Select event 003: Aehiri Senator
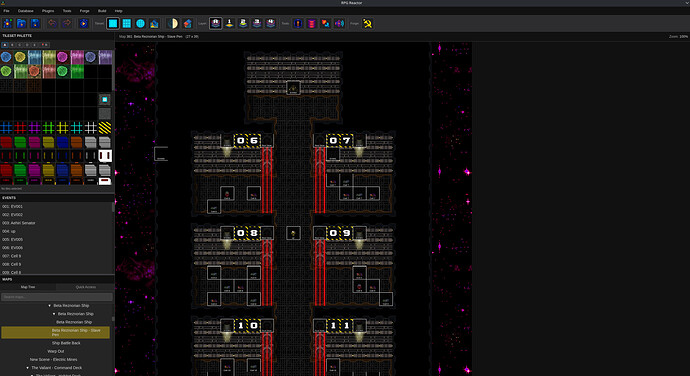Image resolution: width=690 pixels, height=376 pixels. coord(56,223)
